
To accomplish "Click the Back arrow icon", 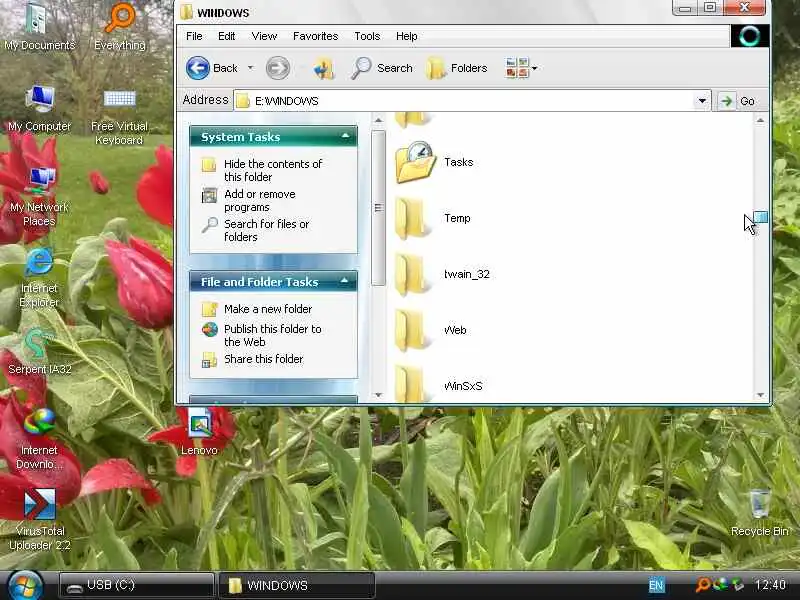I will click(197, 68).
